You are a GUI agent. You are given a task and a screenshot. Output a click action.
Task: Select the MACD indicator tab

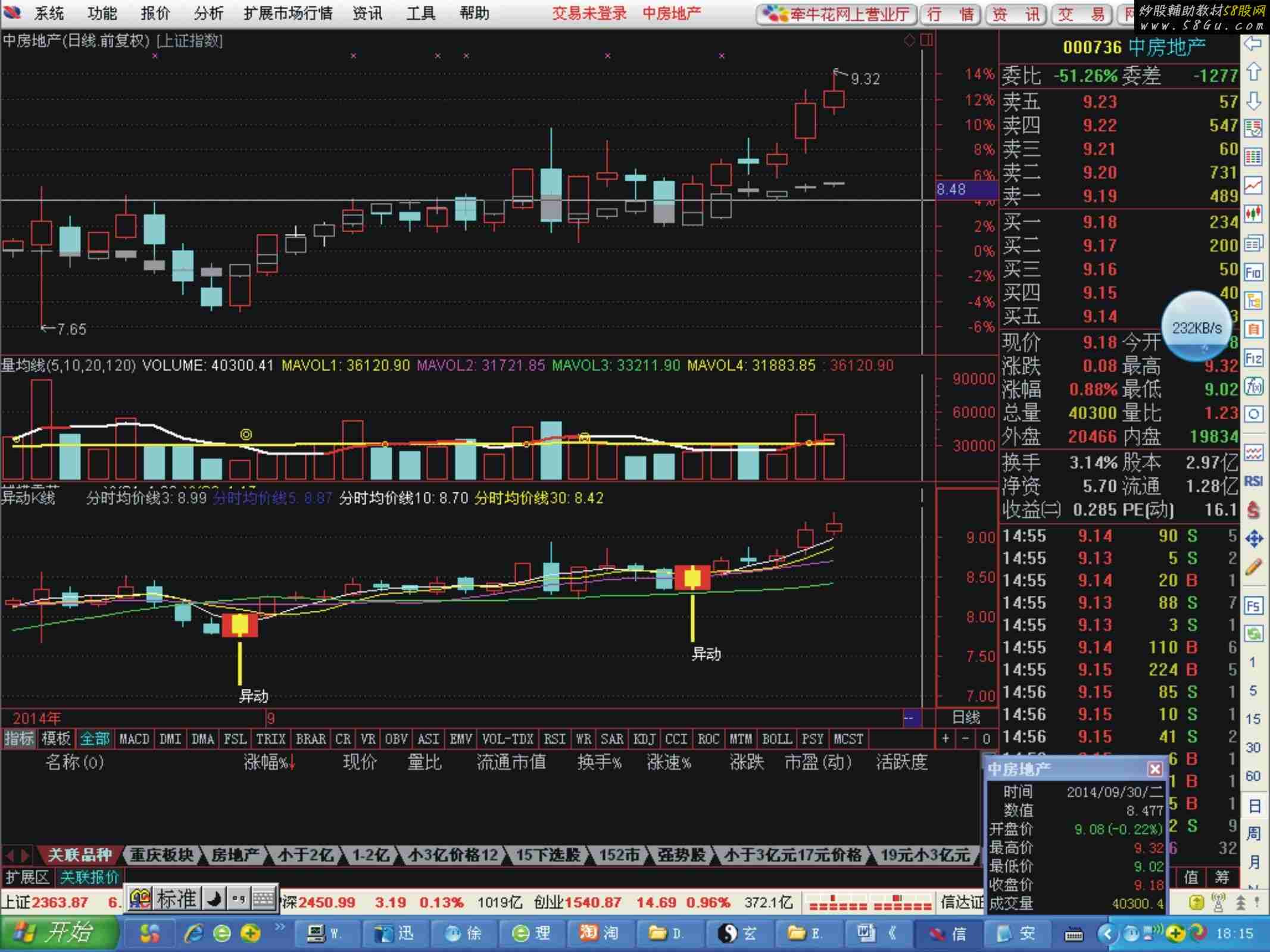[x=134, y=739]
